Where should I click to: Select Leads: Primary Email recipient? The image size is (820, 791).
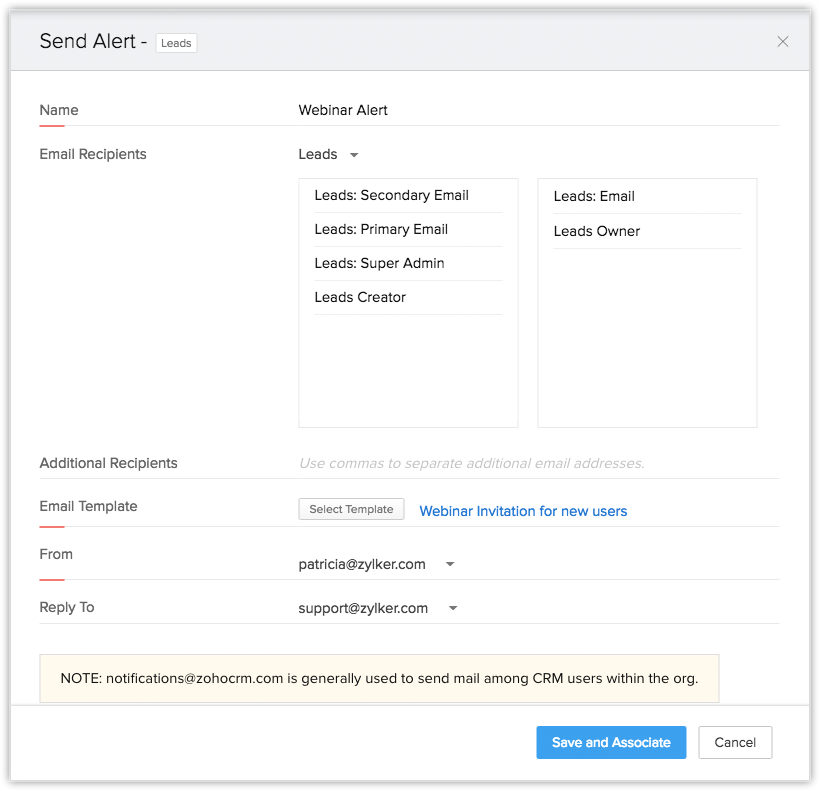point(381,230)
